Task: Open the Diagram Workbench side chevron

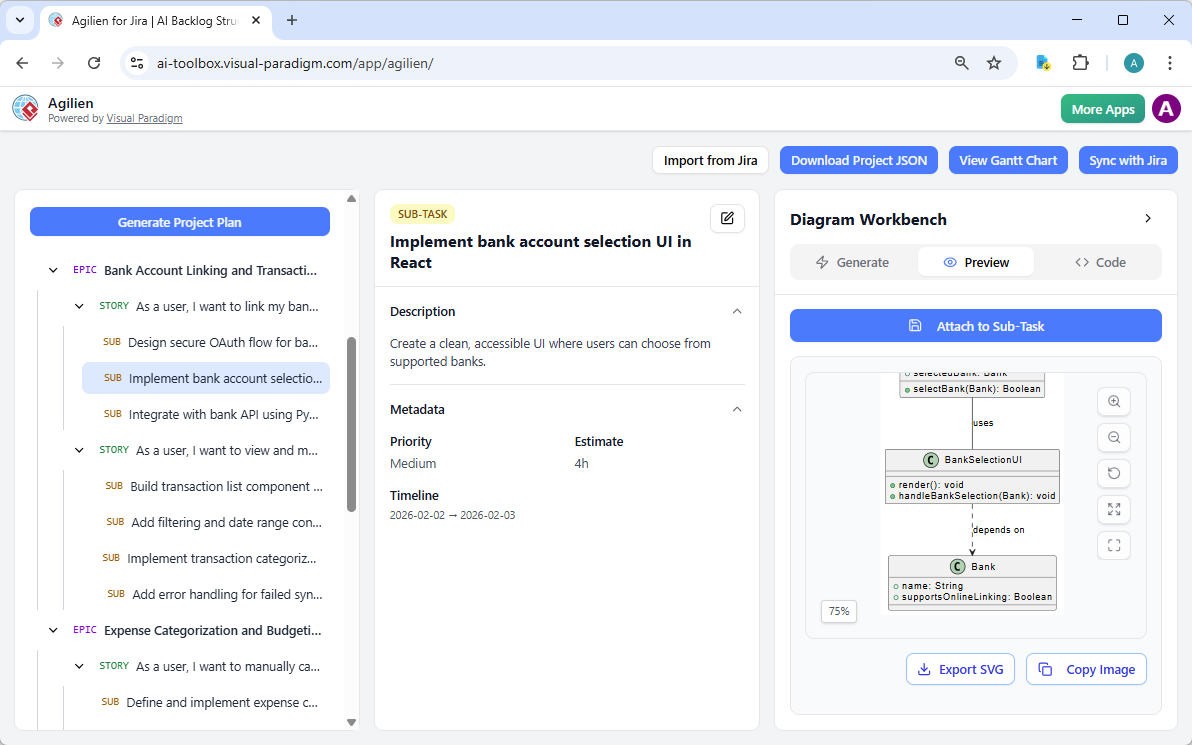Action: point(1148,219)
